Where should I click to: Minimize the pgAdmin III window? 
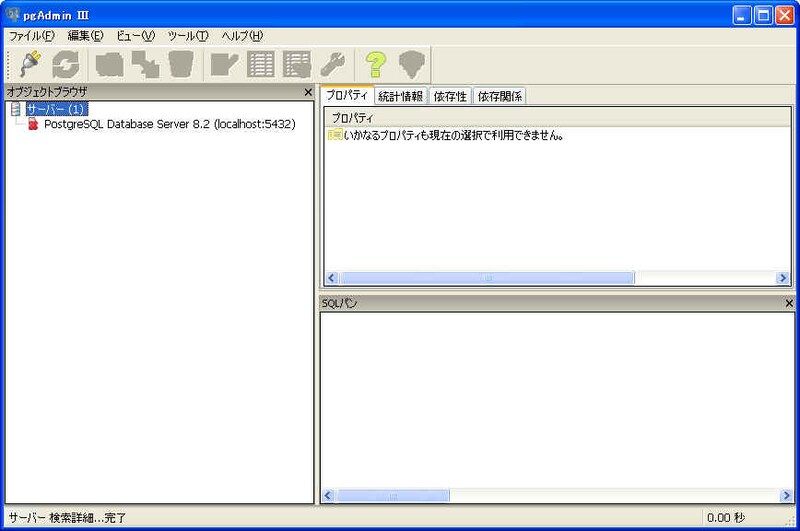click(741, 15)
